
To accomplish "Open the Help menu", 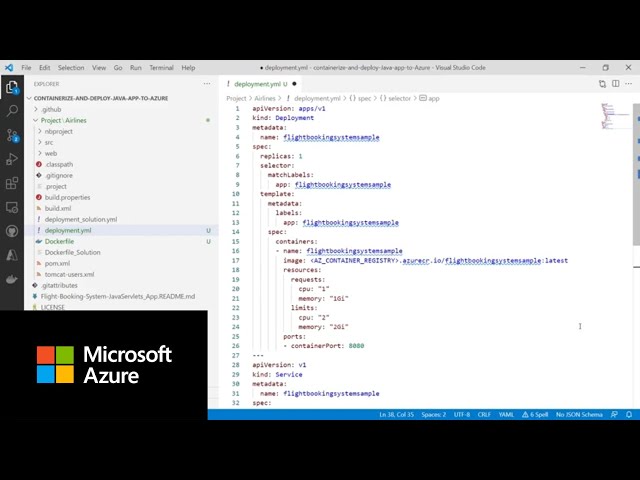I will tap(188, 68).
